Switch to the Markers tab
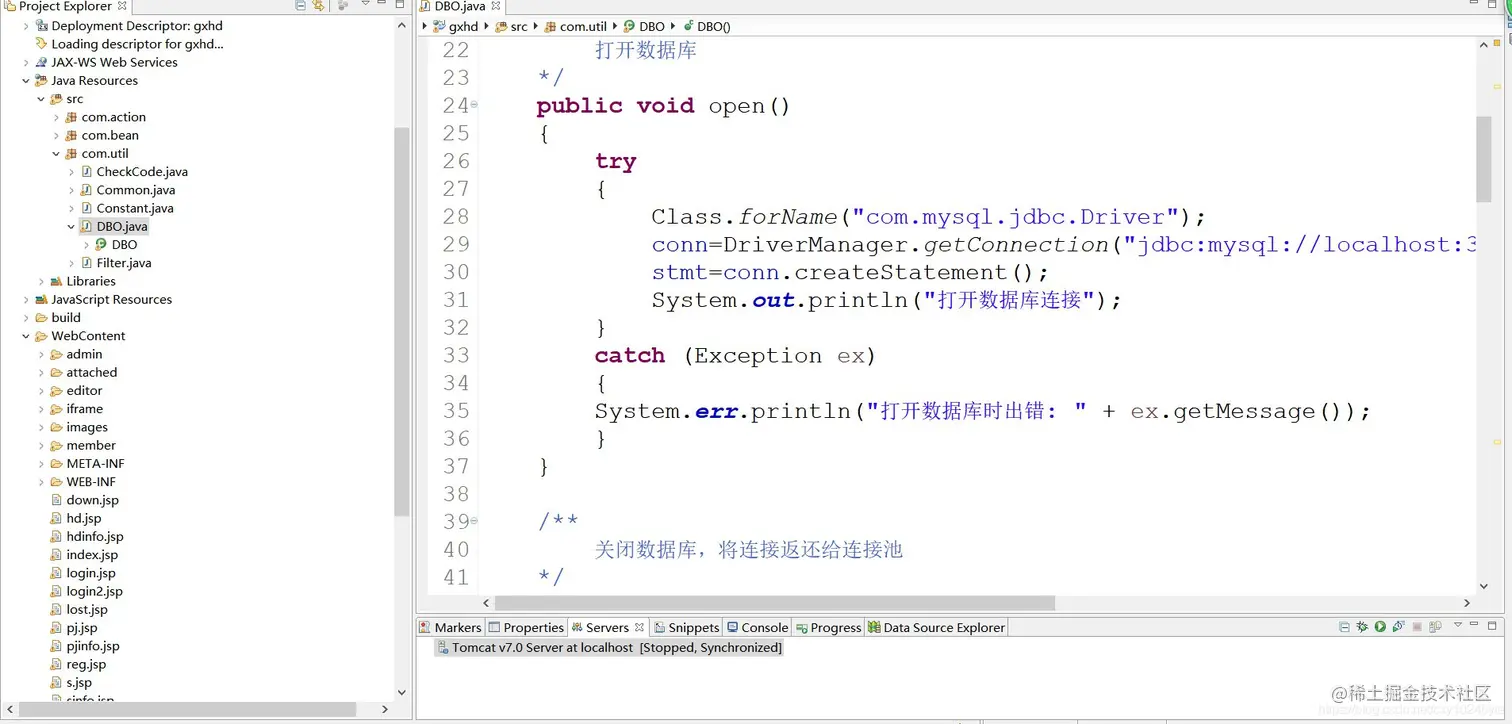 451,628
